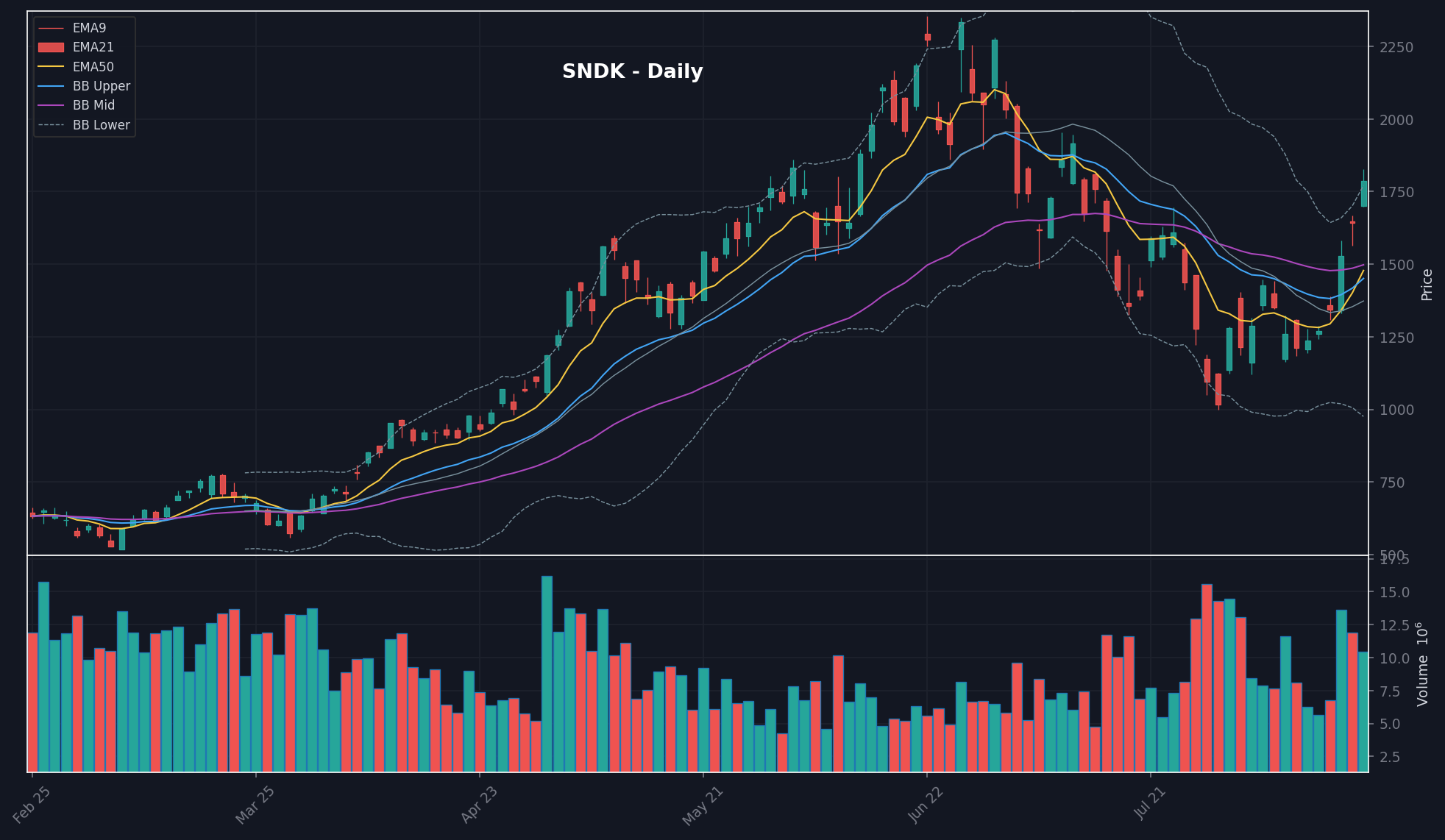
Task: Click the Price axis label
Action: coord(1427,285)
